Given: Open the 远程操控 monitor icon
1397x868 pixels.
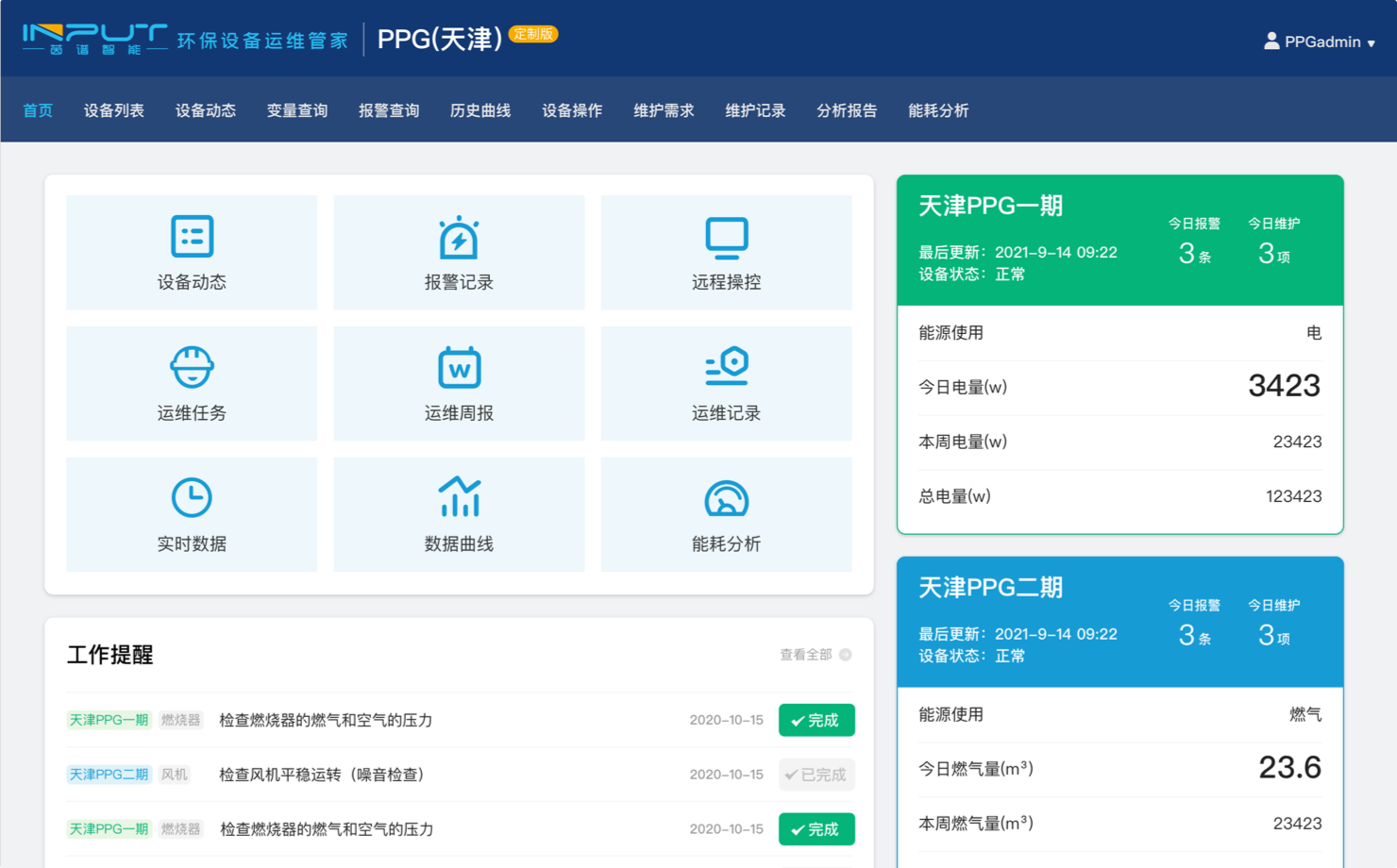Looking at the screenshot, I should tap(726, 238).
